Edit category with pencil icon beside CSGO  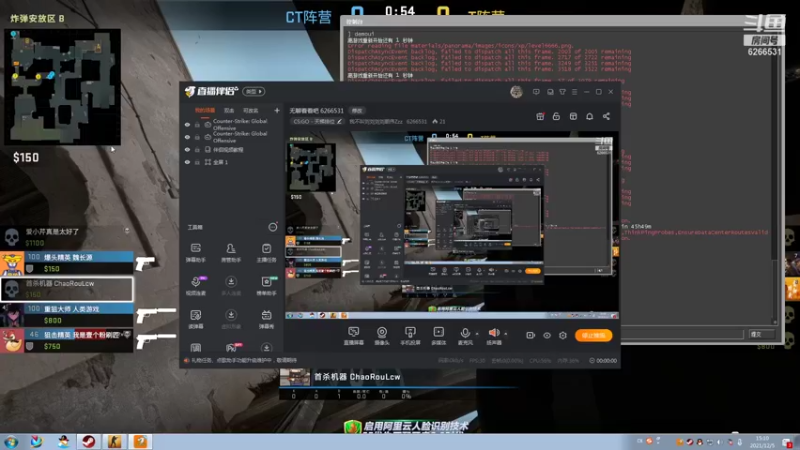click(339, 121)
